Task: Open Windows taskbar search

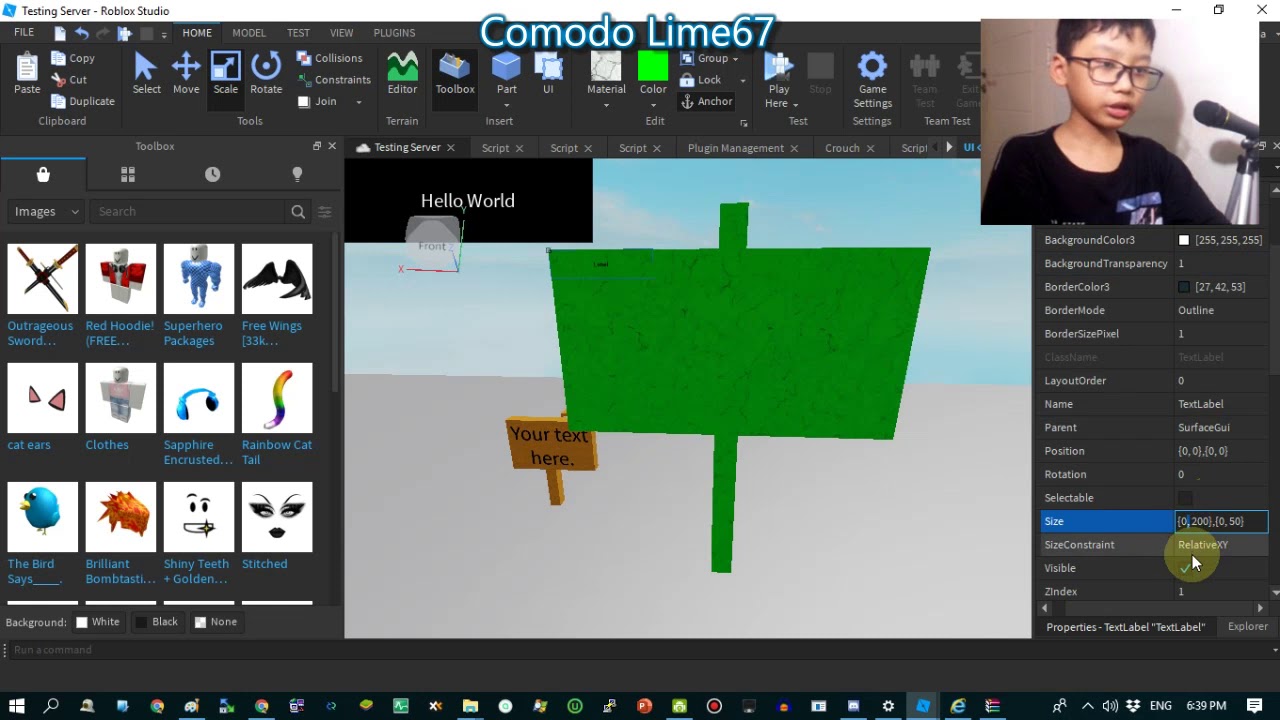Action: [52, 706]
